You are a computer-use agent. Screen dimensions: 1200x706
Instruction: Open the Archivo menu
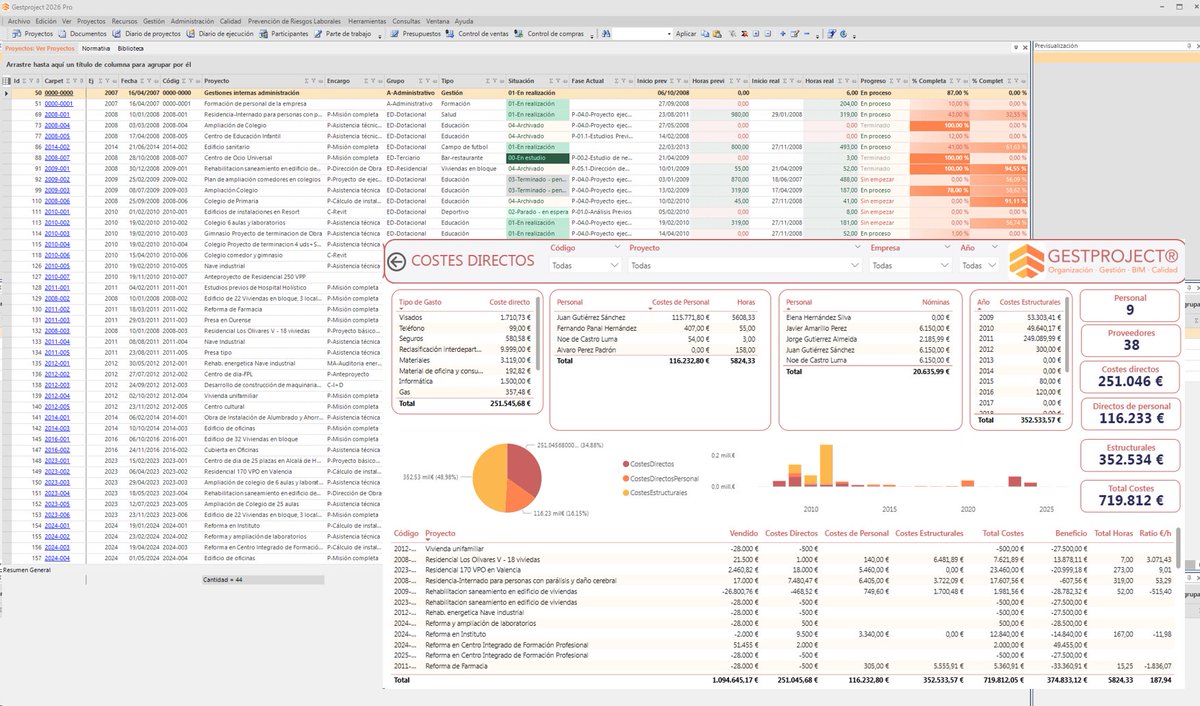pos(18,20)
